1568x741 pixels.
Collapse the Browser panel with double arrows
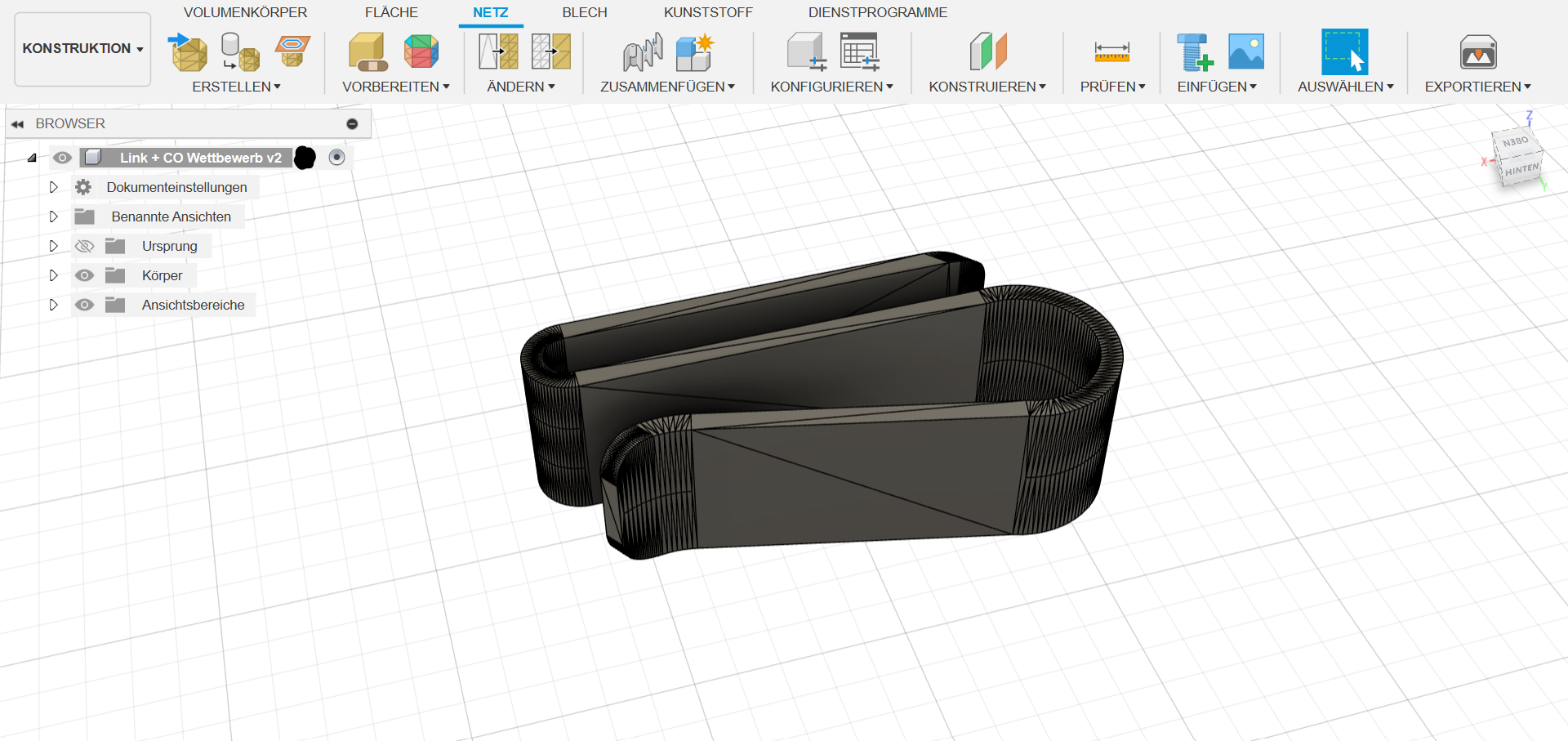(17, 124)
